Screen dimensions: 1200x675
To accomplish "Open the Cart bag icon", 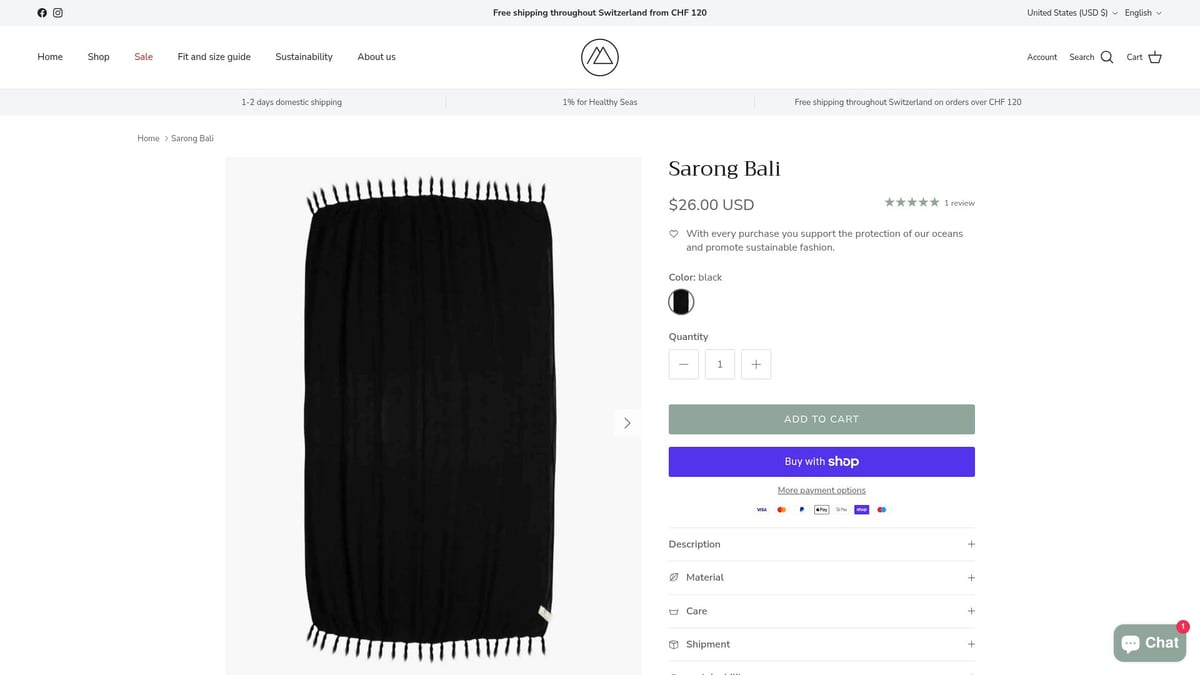I will point(1155,57).
